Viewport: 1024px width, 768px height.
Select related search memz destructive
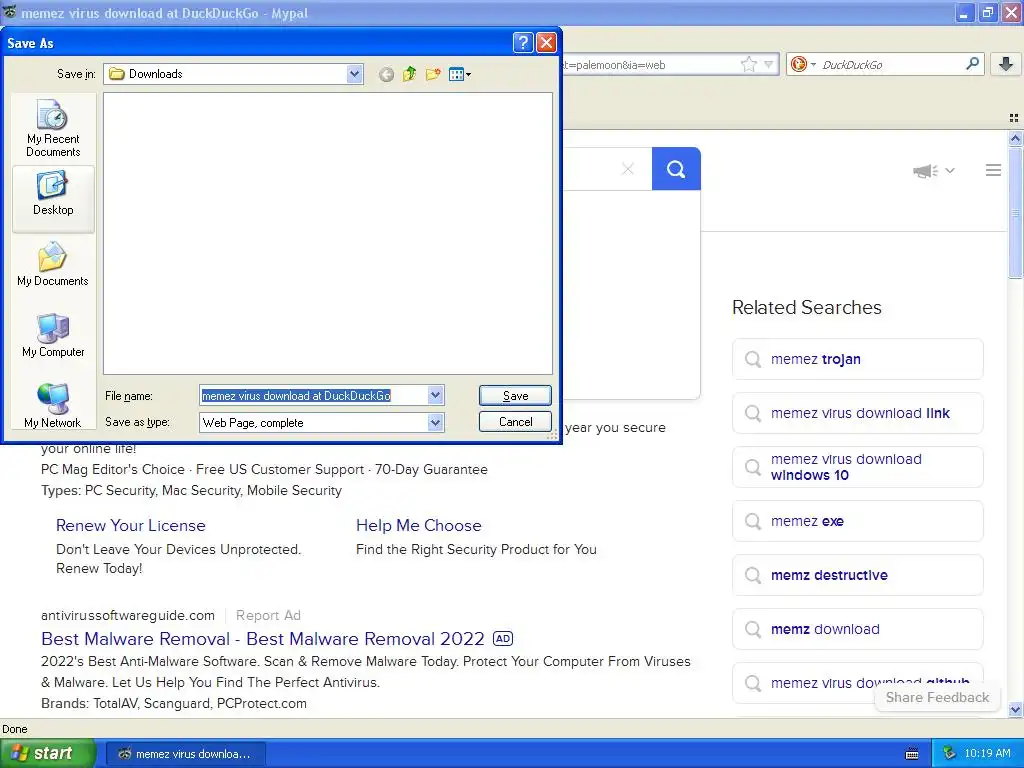(857, 575)
